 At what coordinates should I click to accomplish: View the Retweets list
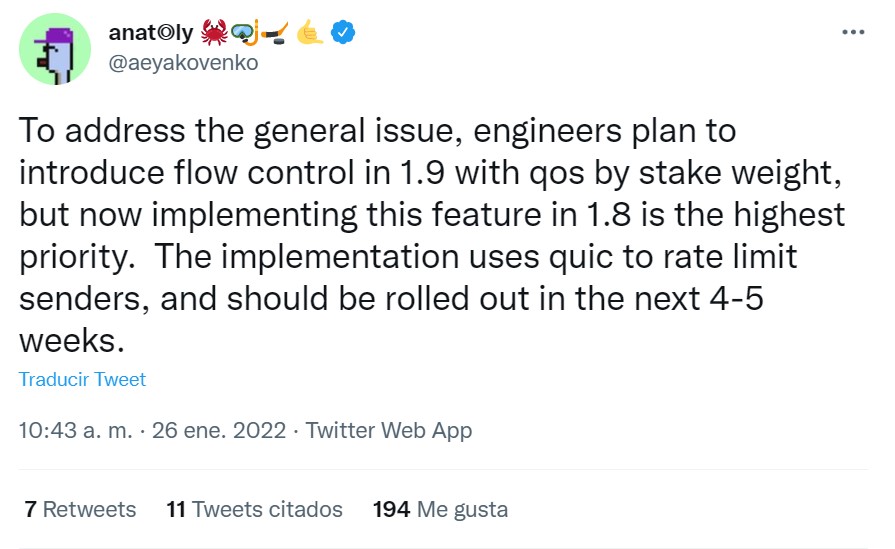pyautogui.click(x=80, y=509)
